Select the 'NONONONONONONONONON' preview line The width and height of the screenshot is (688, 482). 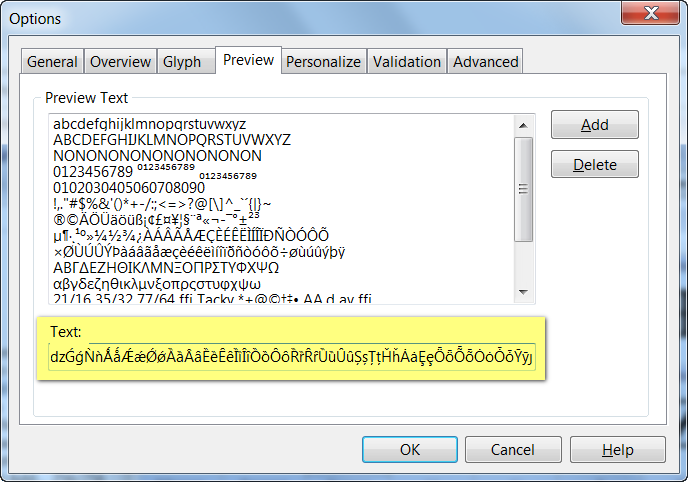[157, 156]
